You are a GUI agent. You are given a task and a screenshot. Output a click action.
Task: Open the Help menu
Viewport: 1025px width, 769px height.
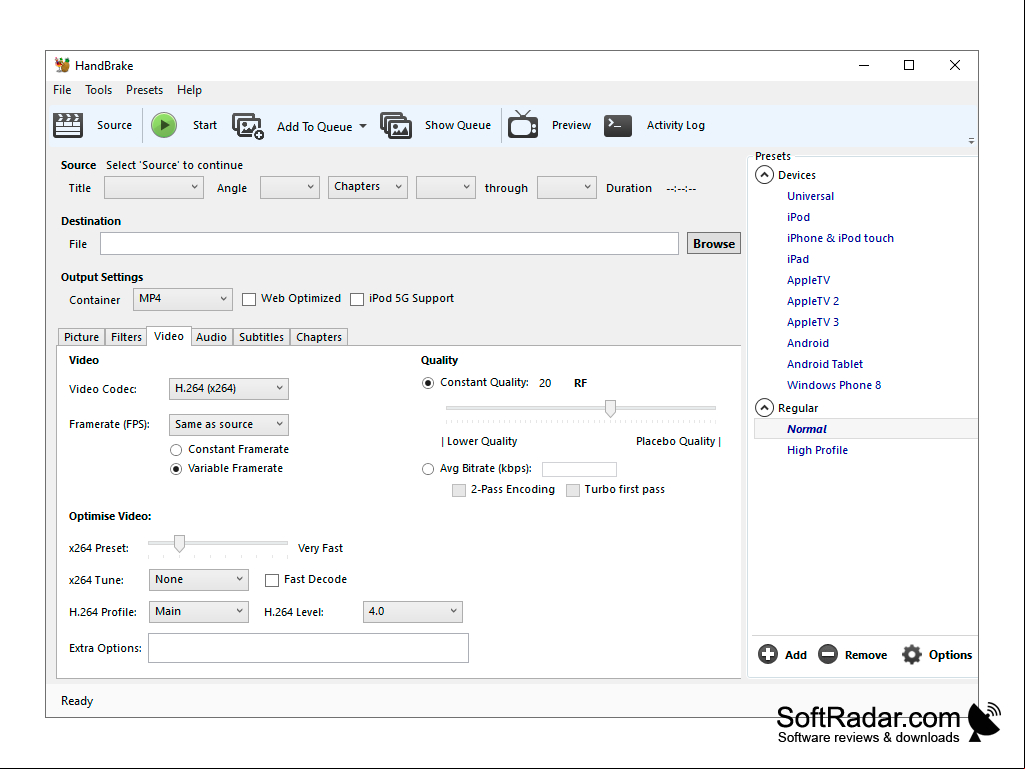189,90
